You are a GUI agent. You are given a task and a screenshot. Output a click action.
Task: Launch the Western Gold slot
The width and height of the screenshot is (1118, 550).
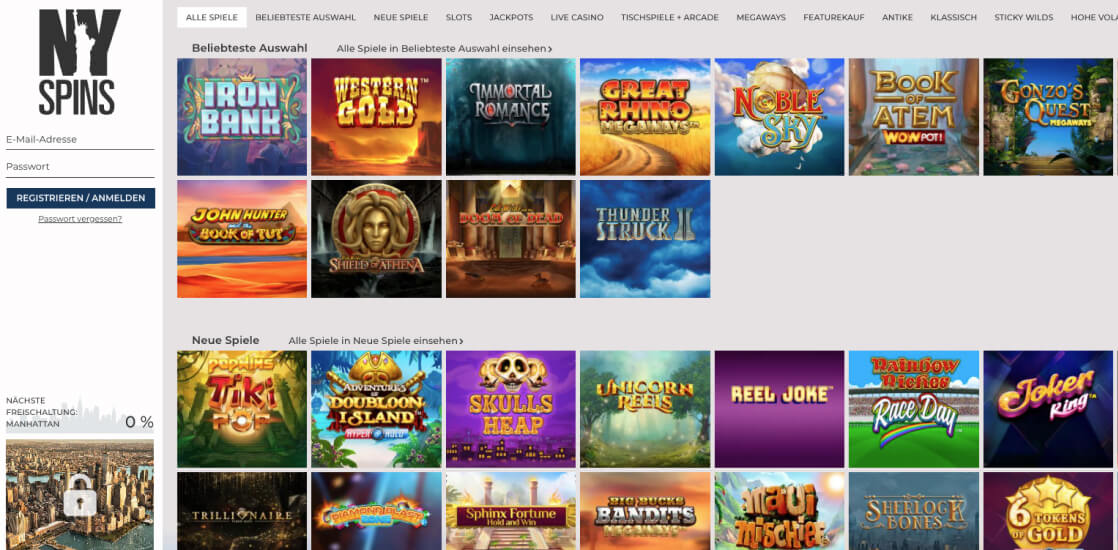coord(376,117)
